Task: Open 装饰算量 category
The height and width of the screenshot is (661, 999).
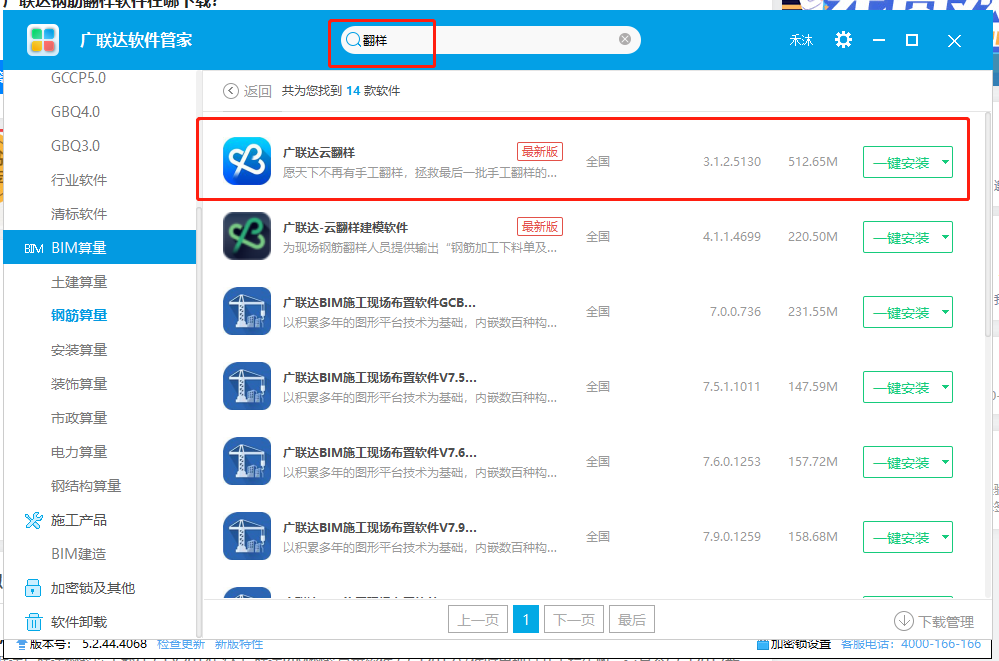Action: 79,384
